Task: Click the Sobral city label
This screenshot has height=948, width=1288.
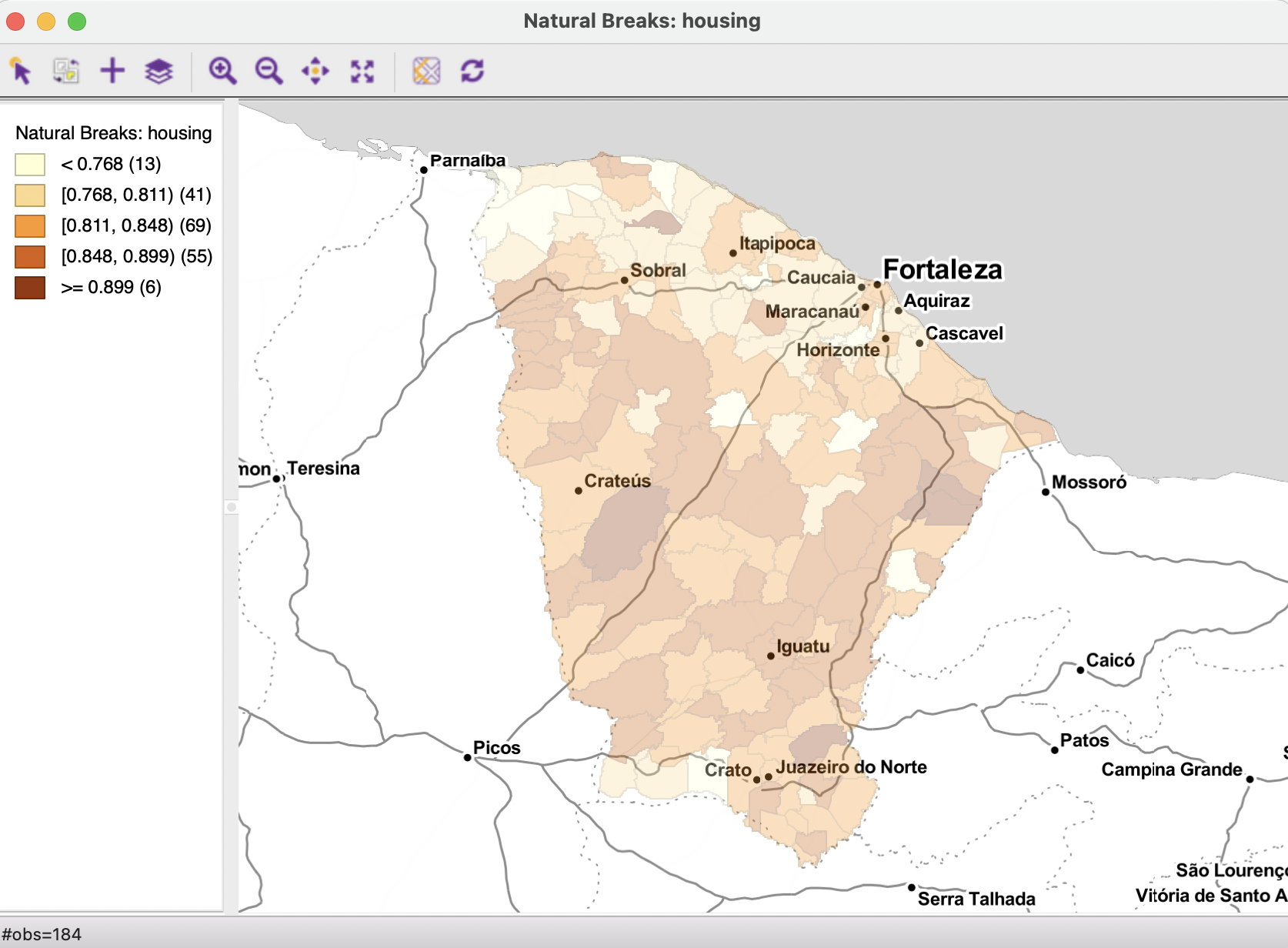Action: point(658,270)
